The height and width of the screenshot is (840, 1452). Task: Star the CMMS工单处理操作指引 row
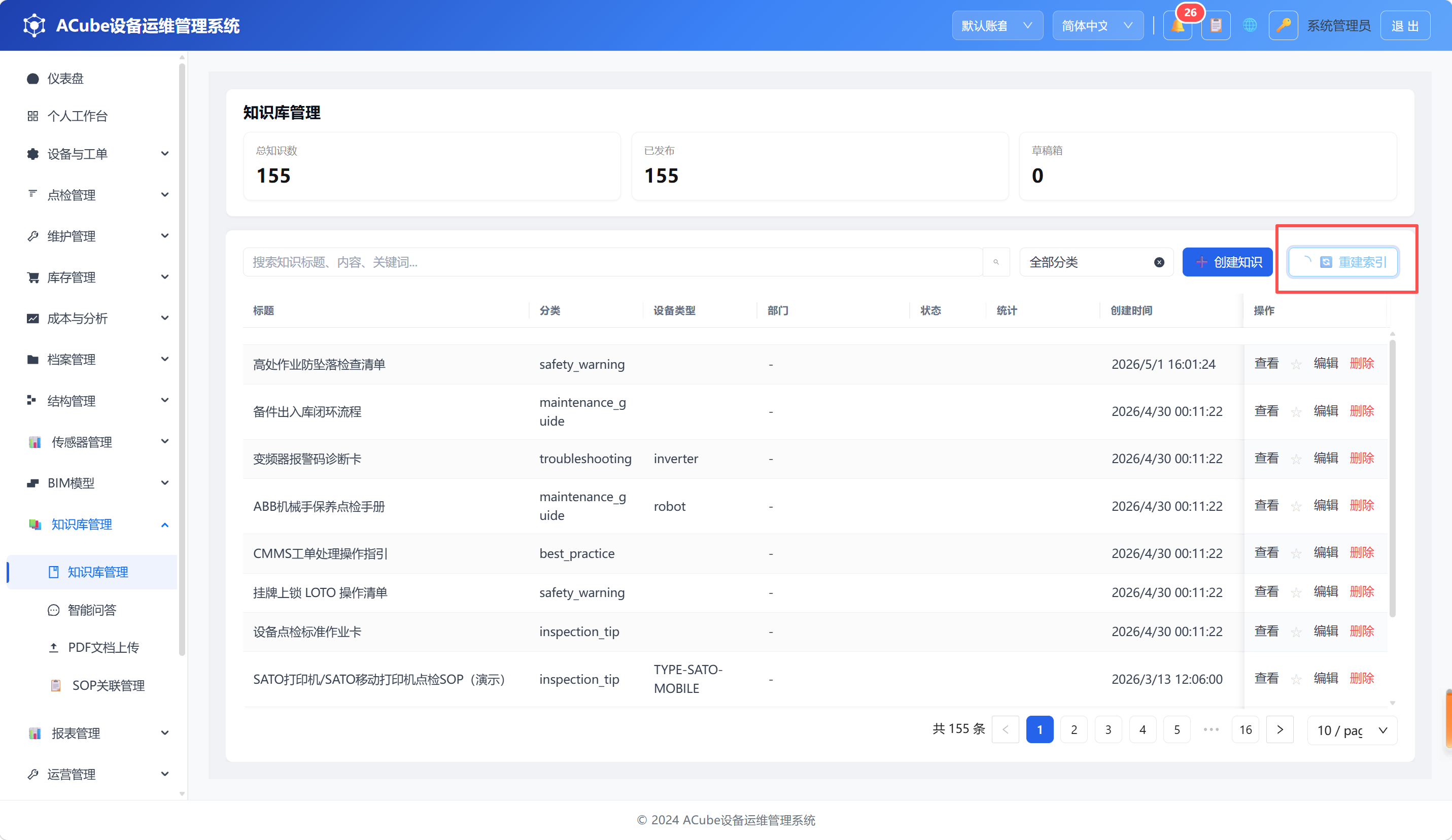click(x=1296, y=553)
